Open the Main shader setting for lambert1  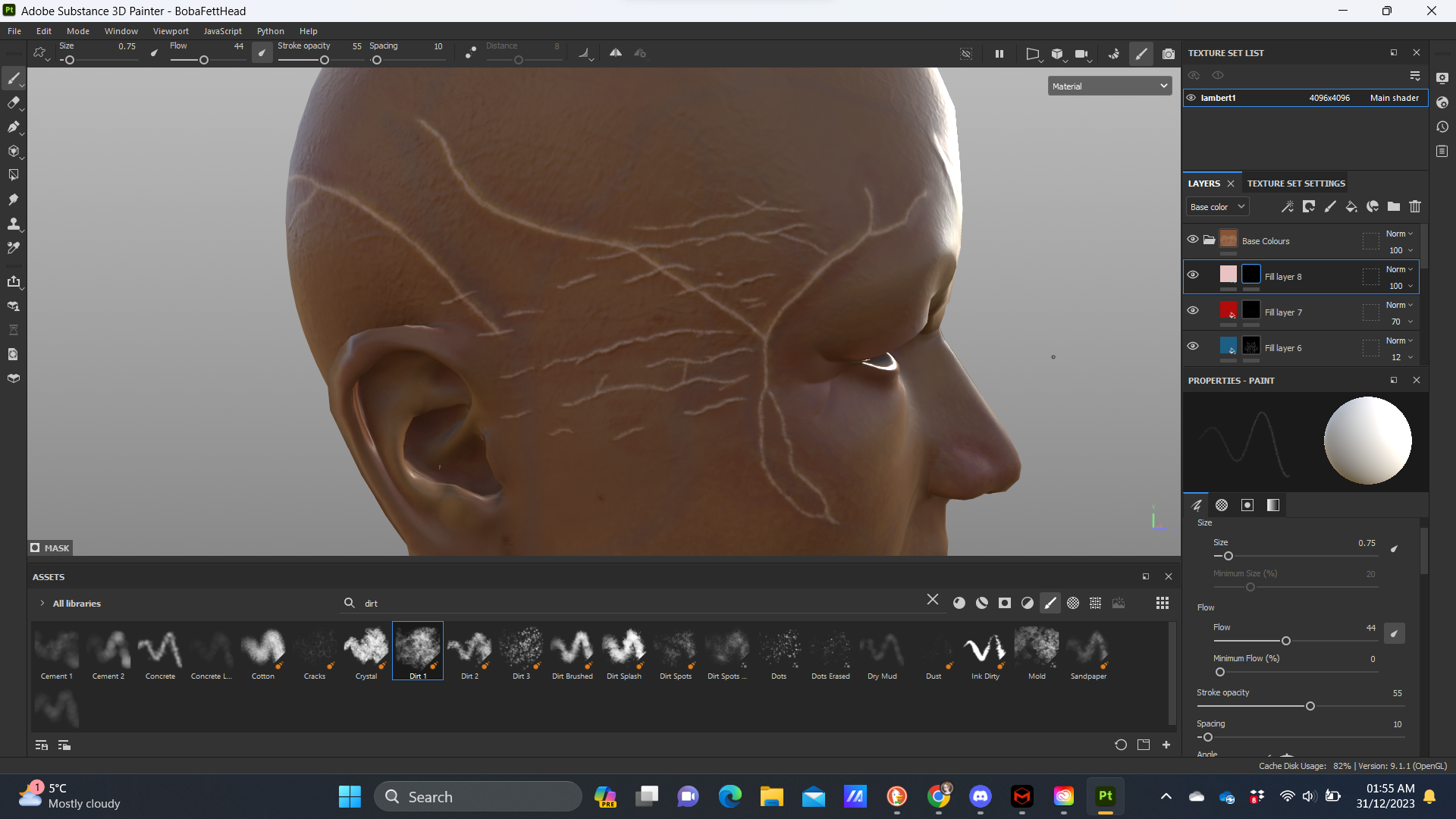click(x=1395, y=98)
